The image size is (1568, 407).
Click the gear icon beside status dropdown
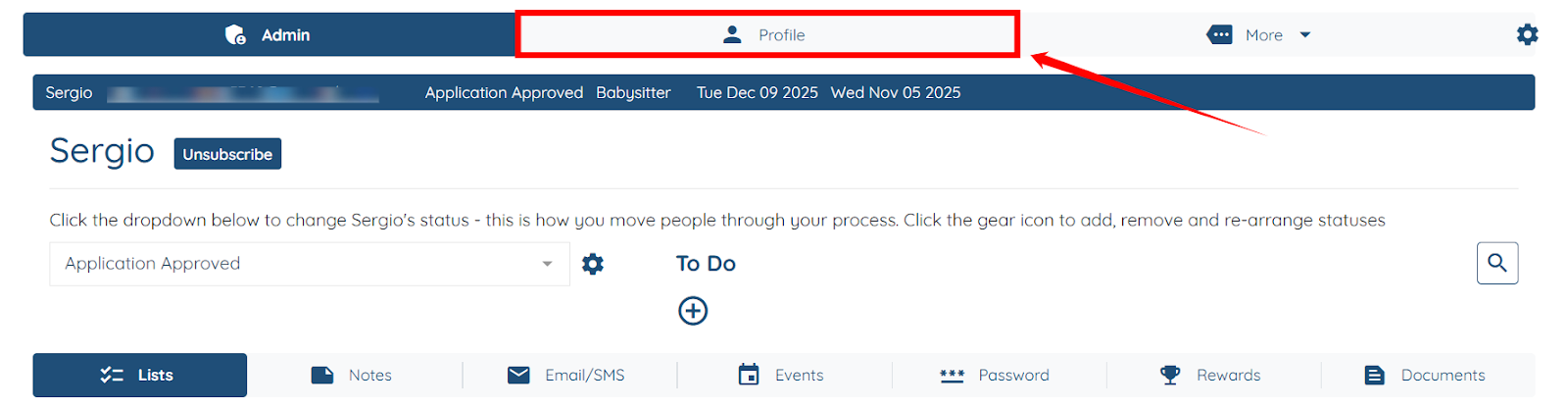tap(593, 264)
